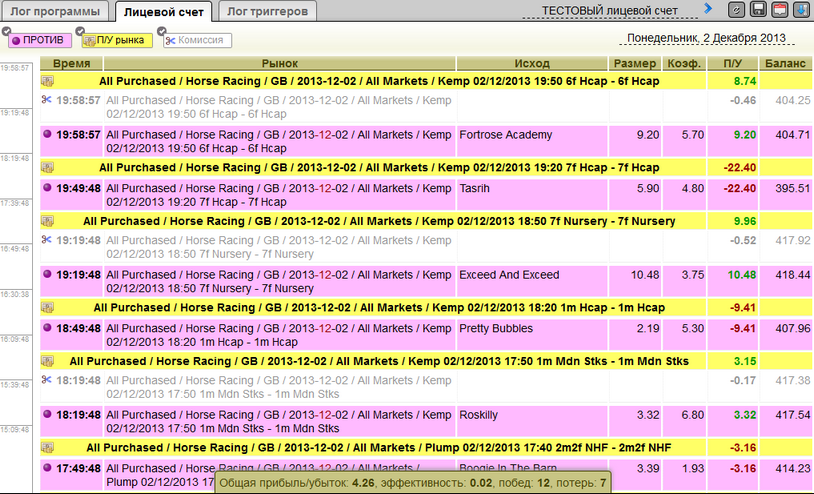Click the balance value 418.44

(793, 275)
